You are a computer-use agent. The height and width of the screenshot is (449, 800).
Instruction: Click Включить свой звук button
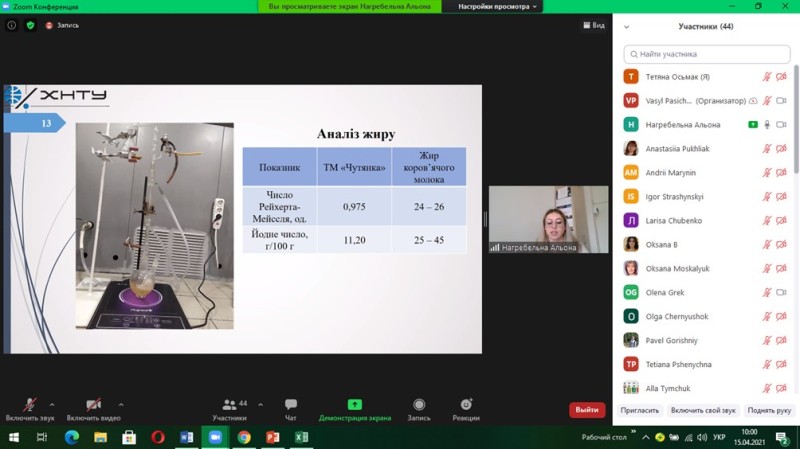point(703,410)
